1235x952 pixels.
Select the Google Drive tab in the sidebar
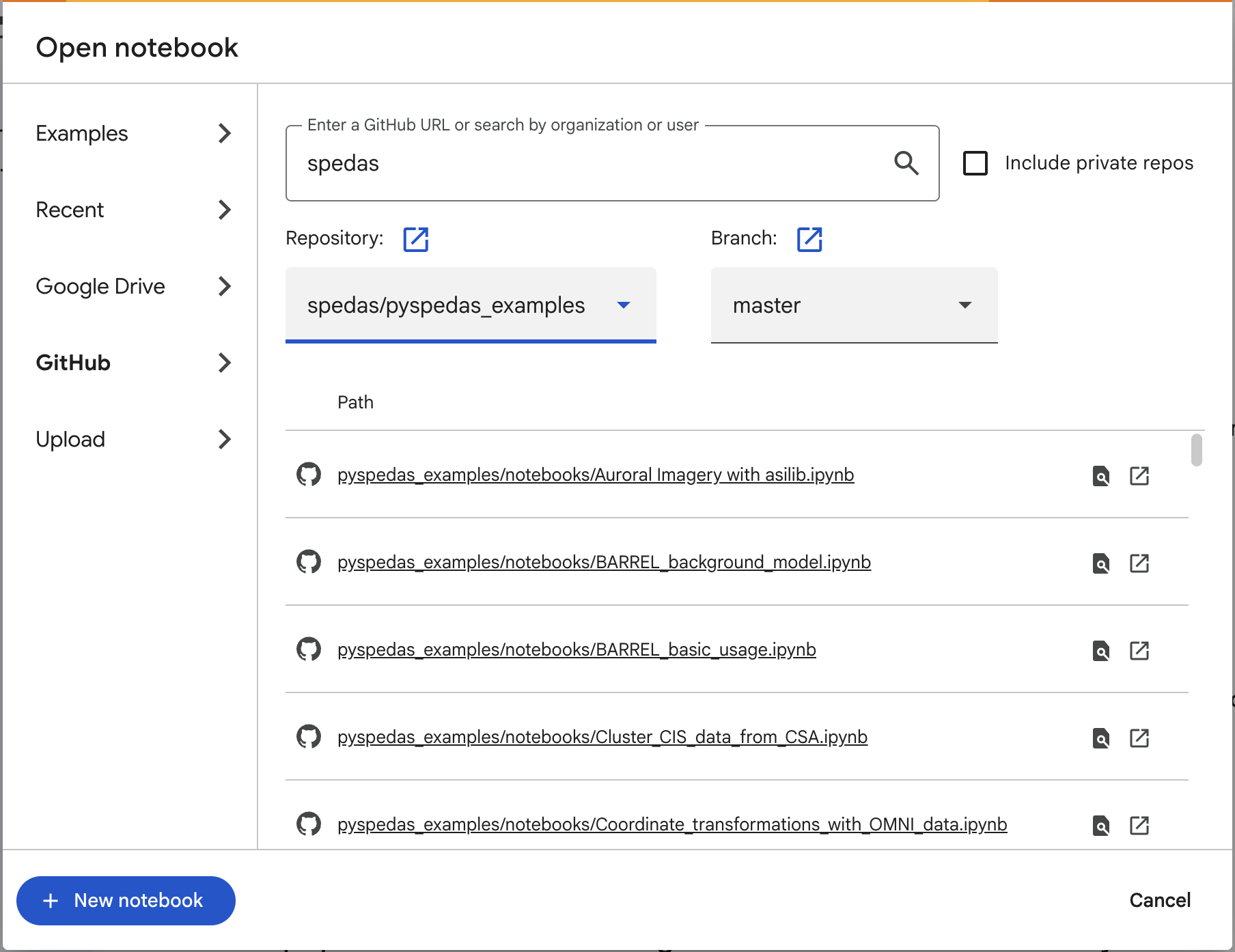pyautogui.click(x=134, y=286)
